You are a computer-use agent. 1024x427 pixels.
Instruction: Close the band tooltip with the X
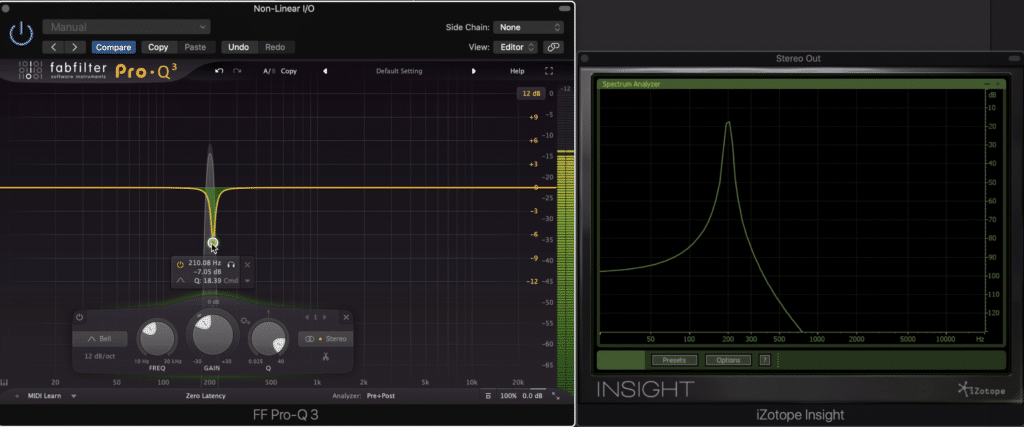pyautogui.click(x=247, y=264)
